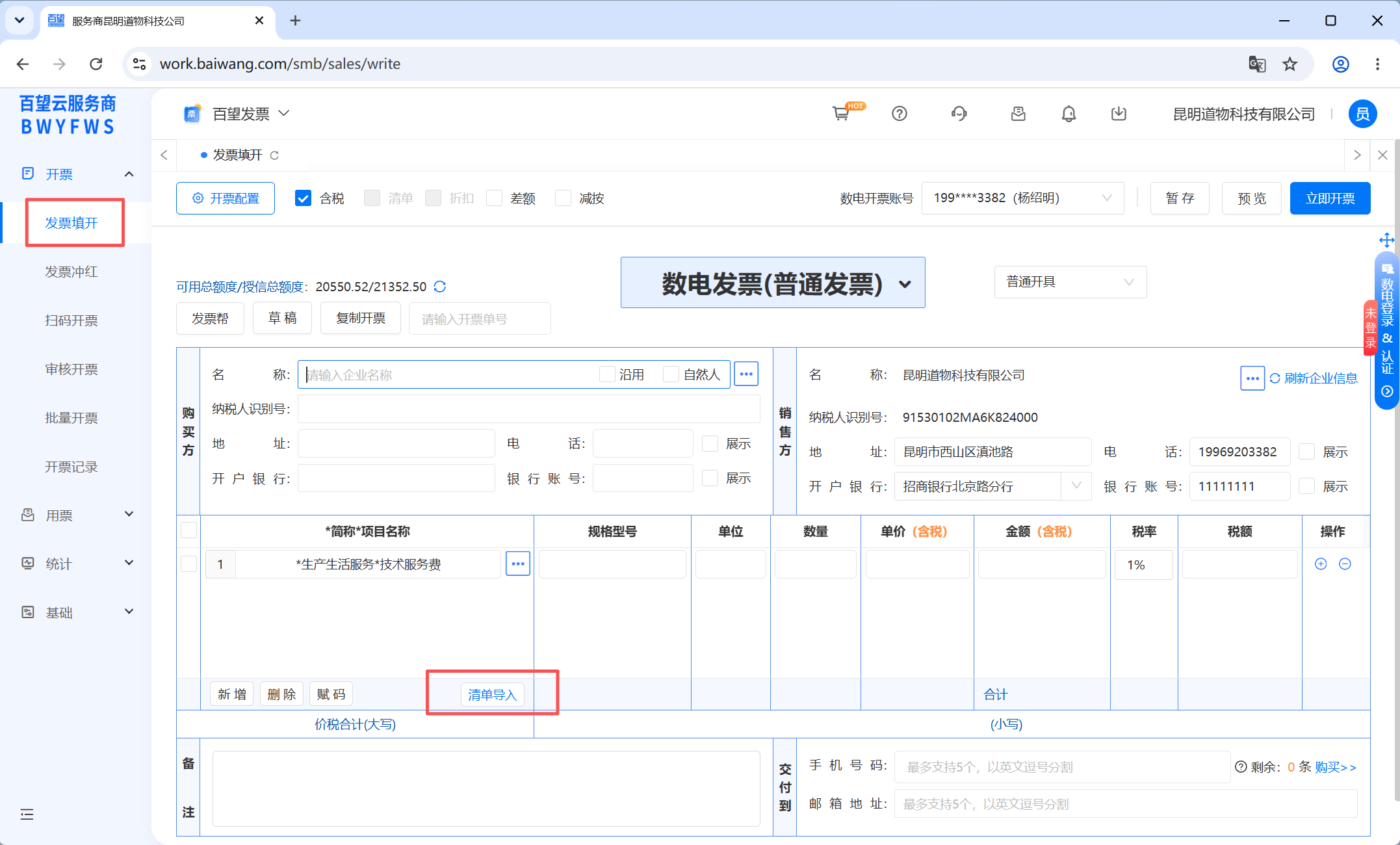Click site info icon in address bar
1400x845 pixels.
click(x=139, y=64)
